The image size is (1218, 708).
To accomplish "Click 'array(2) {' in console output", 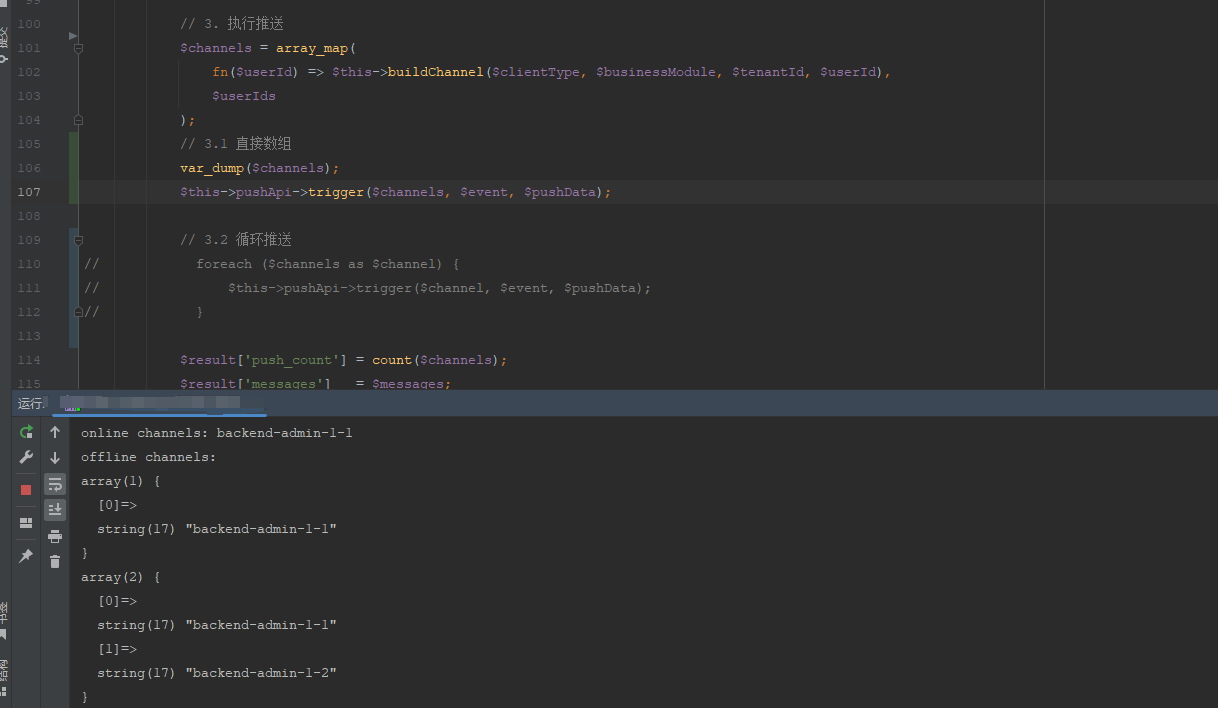I will click(x=121, y=577).
